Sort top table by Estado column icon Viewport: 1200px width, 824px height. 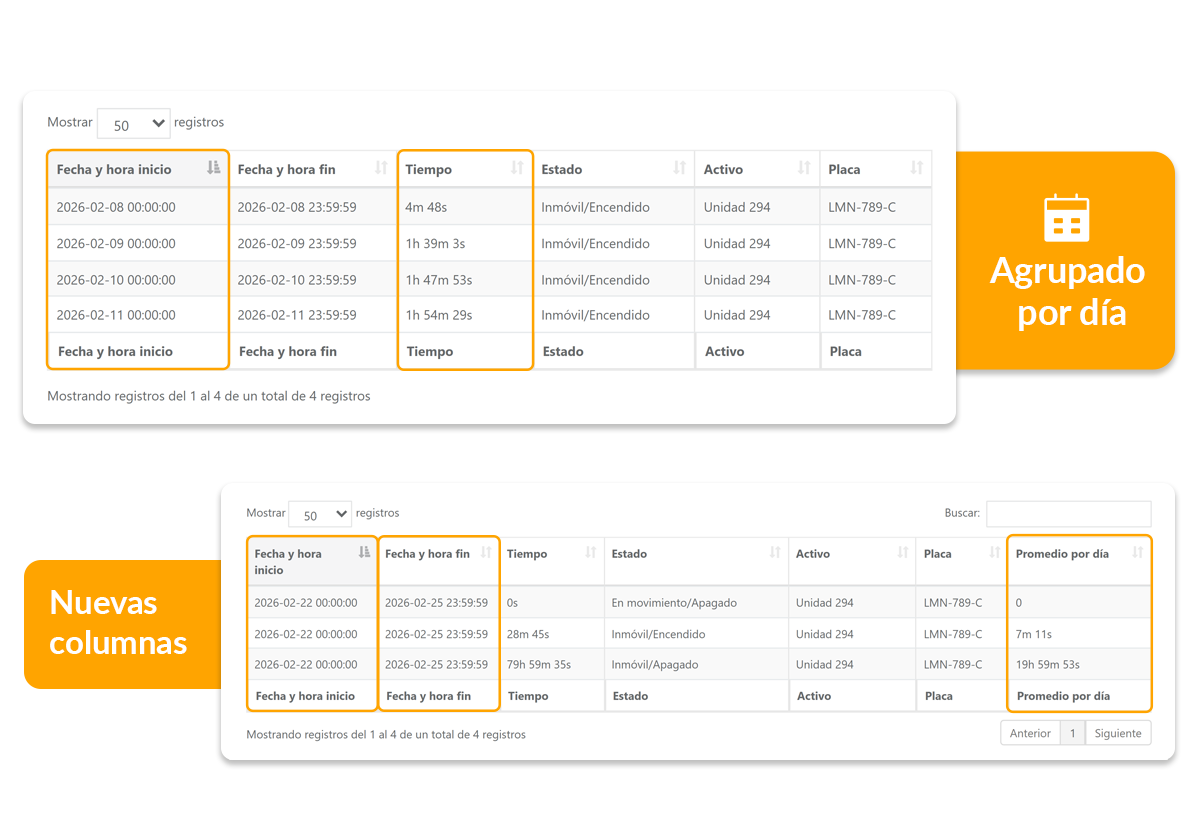pyautogui.click(x=680, y=168)
